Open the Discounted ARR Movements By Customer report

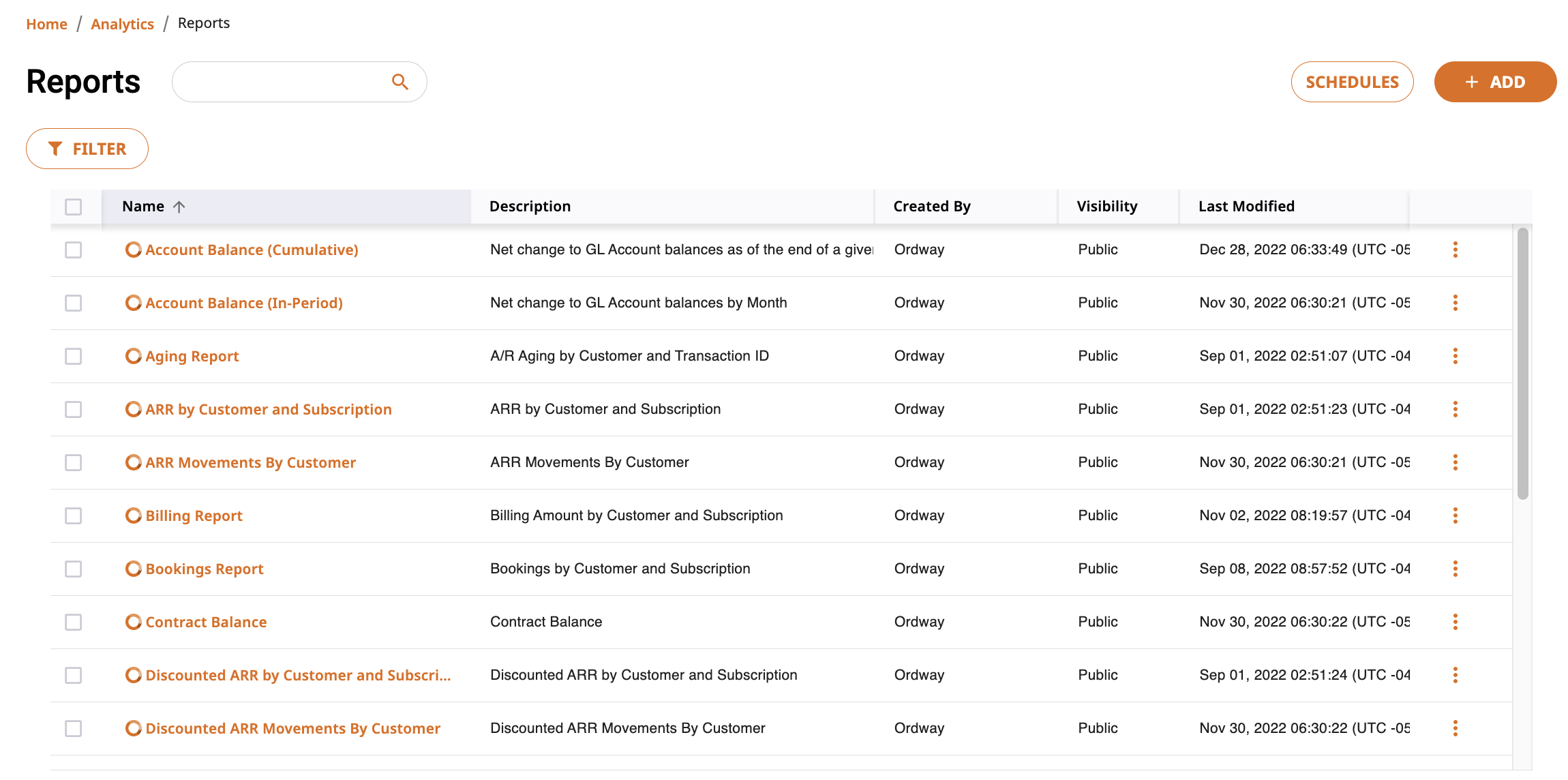[293, 728]
